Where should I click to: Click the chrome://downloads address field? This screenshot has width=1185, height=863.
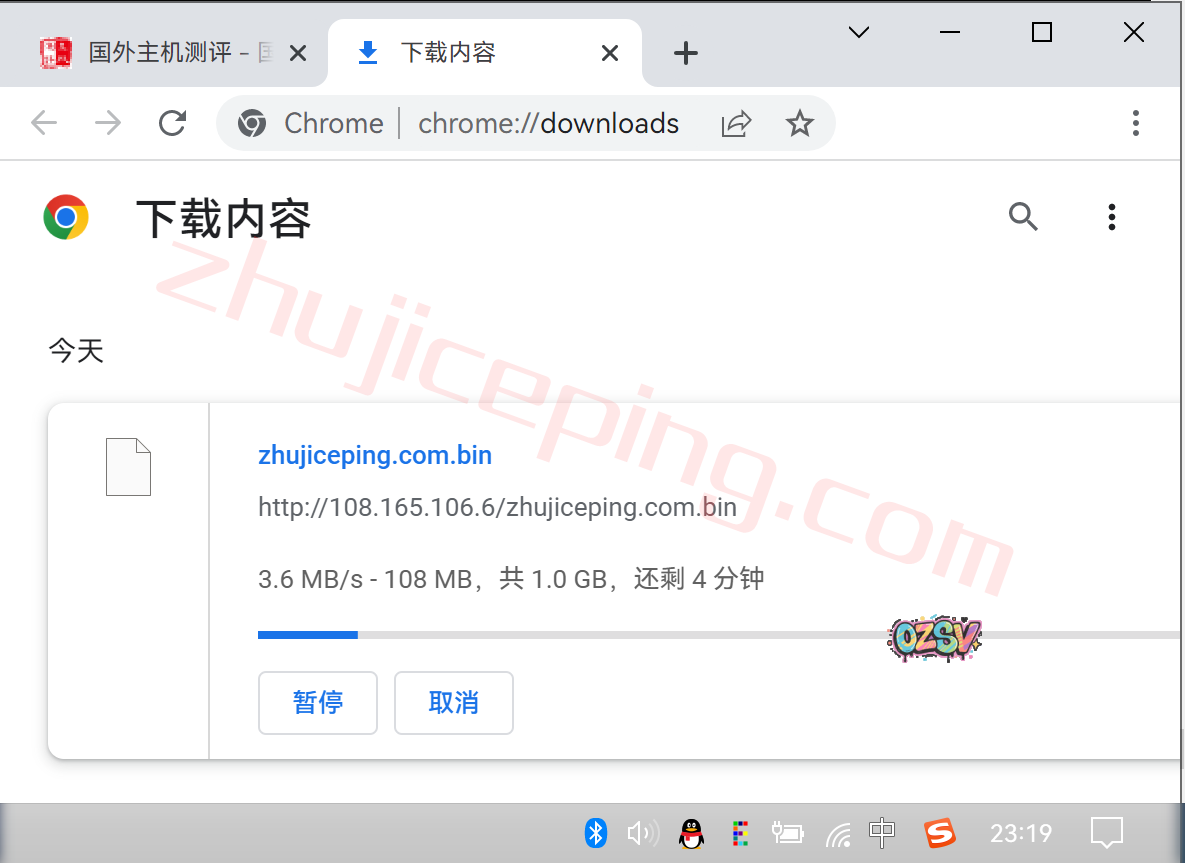click(x=548, y=123)
